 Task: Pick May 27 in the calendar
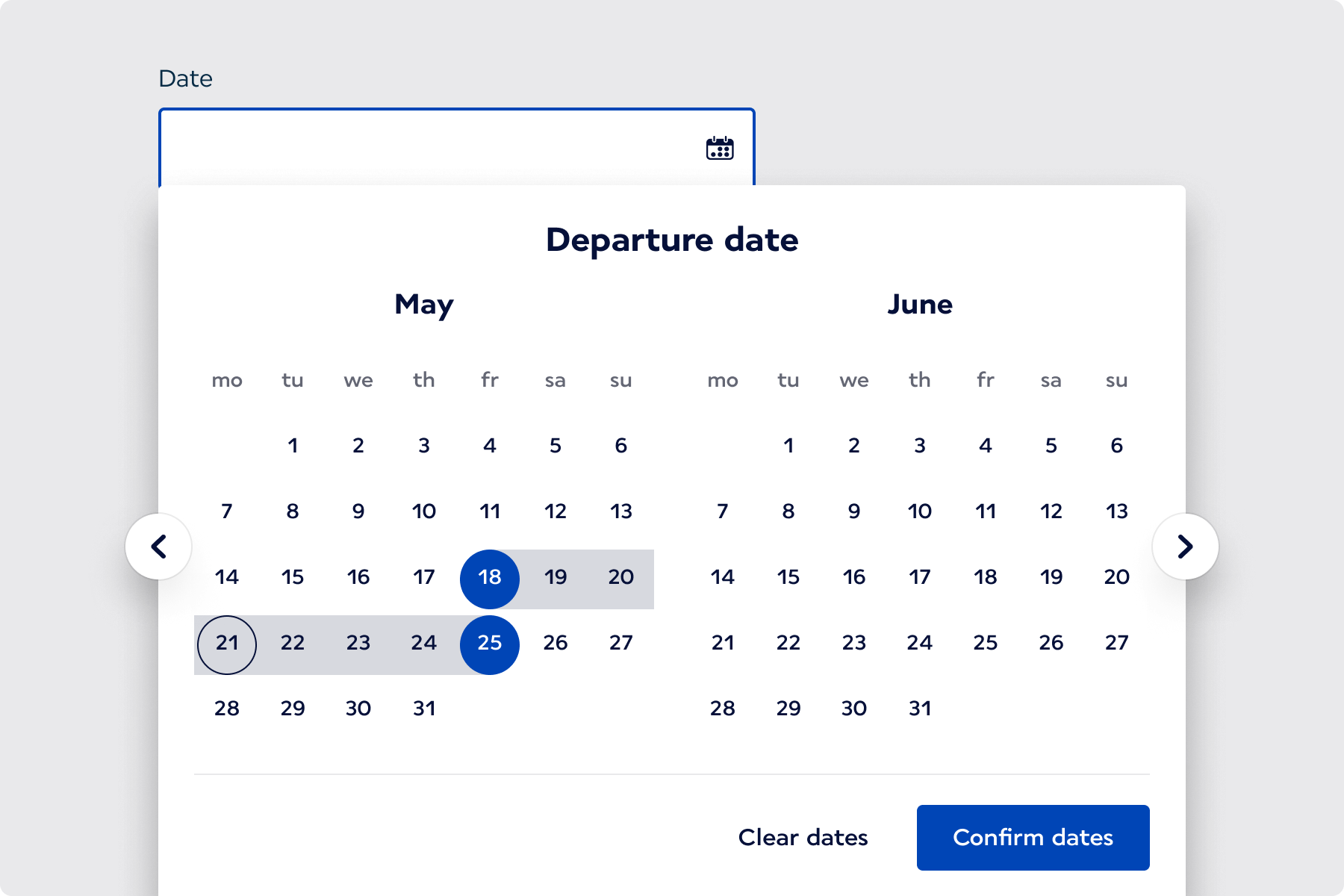pyautogui.click(x=621, y=643)
